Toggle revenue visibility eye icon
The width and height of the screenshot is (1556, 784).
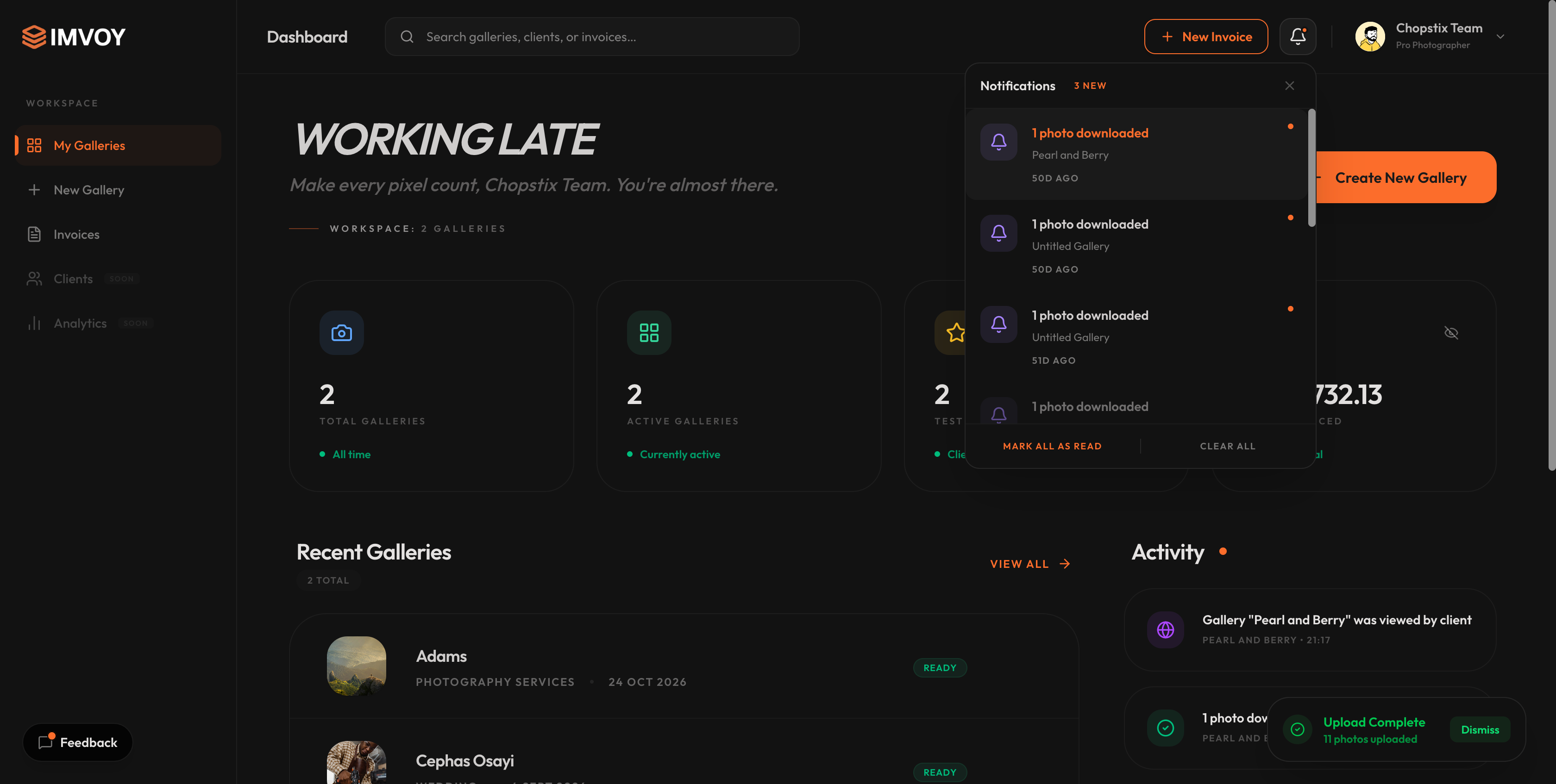coord(1451,333)
